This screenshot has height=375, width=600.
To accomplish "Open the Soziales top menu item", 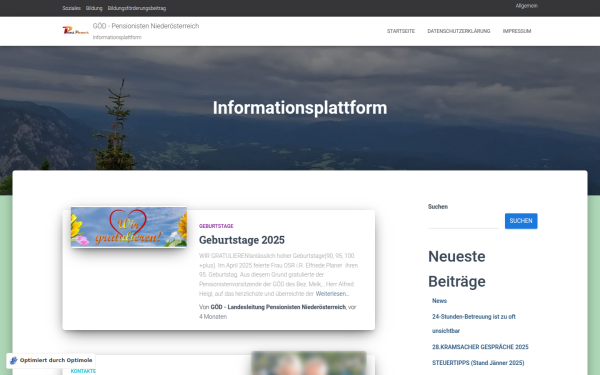I will pyautogui.click(x=72, y=8).
